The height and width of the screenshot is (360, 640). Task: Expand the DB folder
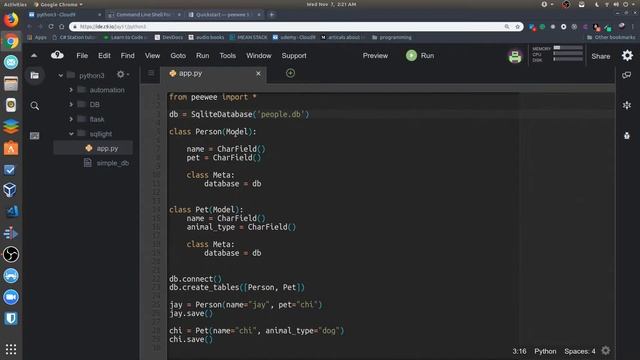tap(71, 104)
